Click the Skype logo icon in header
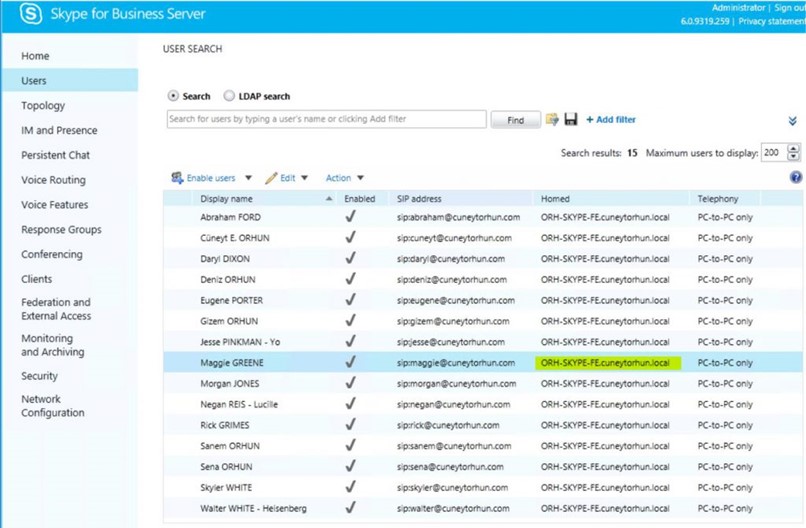 [x=31, y=13]
